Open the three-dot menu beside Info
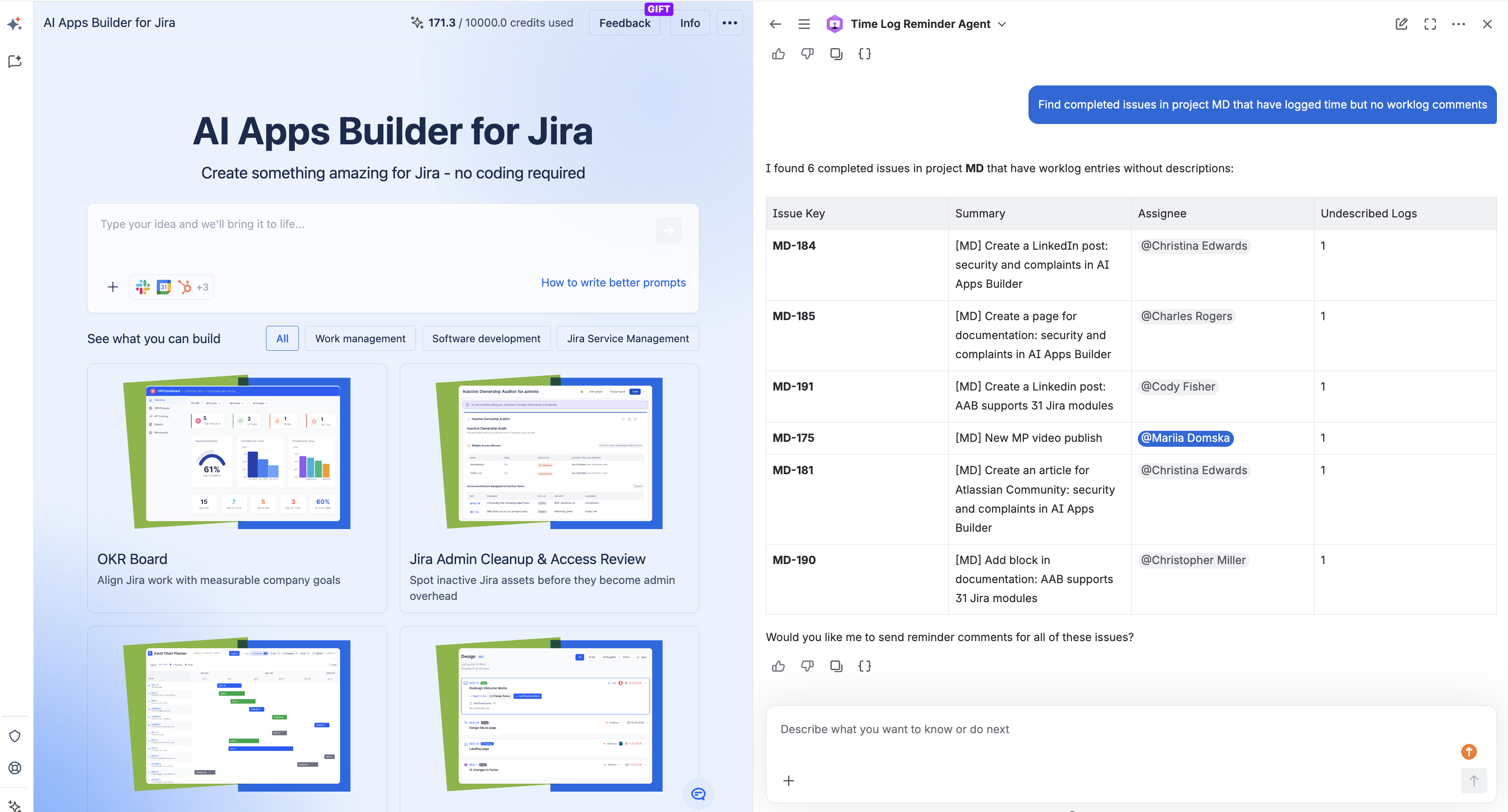 729,23
